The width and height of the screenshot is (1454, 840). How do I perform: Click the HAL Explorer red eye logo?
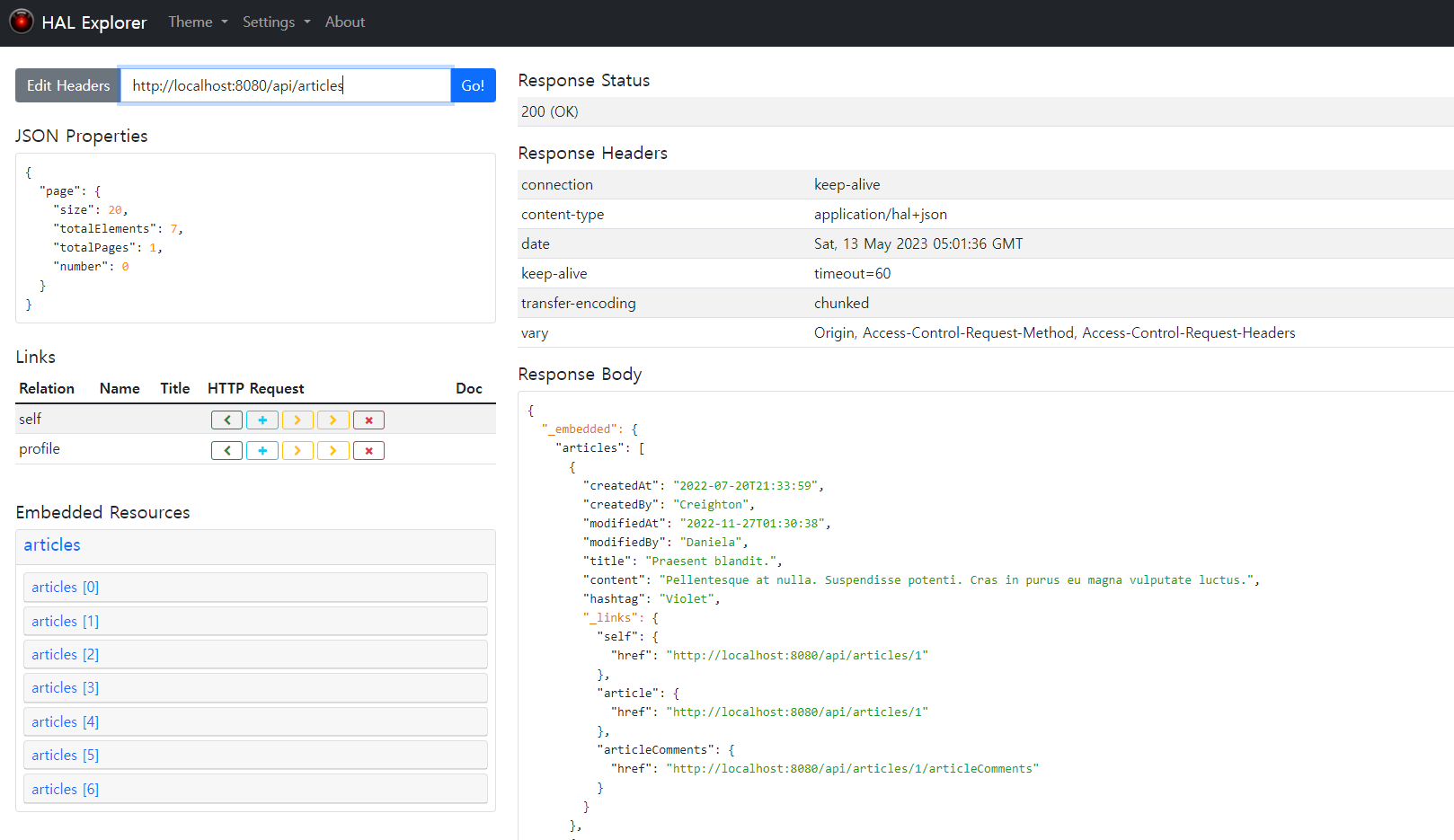click(22, 22)
